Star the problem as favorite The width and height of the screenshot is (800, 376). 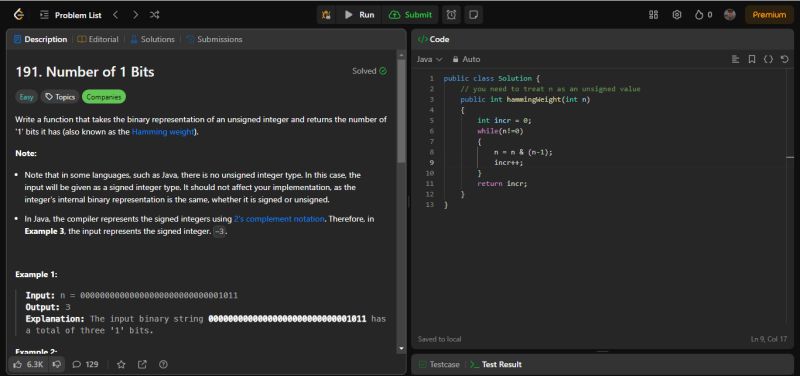point(121,364)
